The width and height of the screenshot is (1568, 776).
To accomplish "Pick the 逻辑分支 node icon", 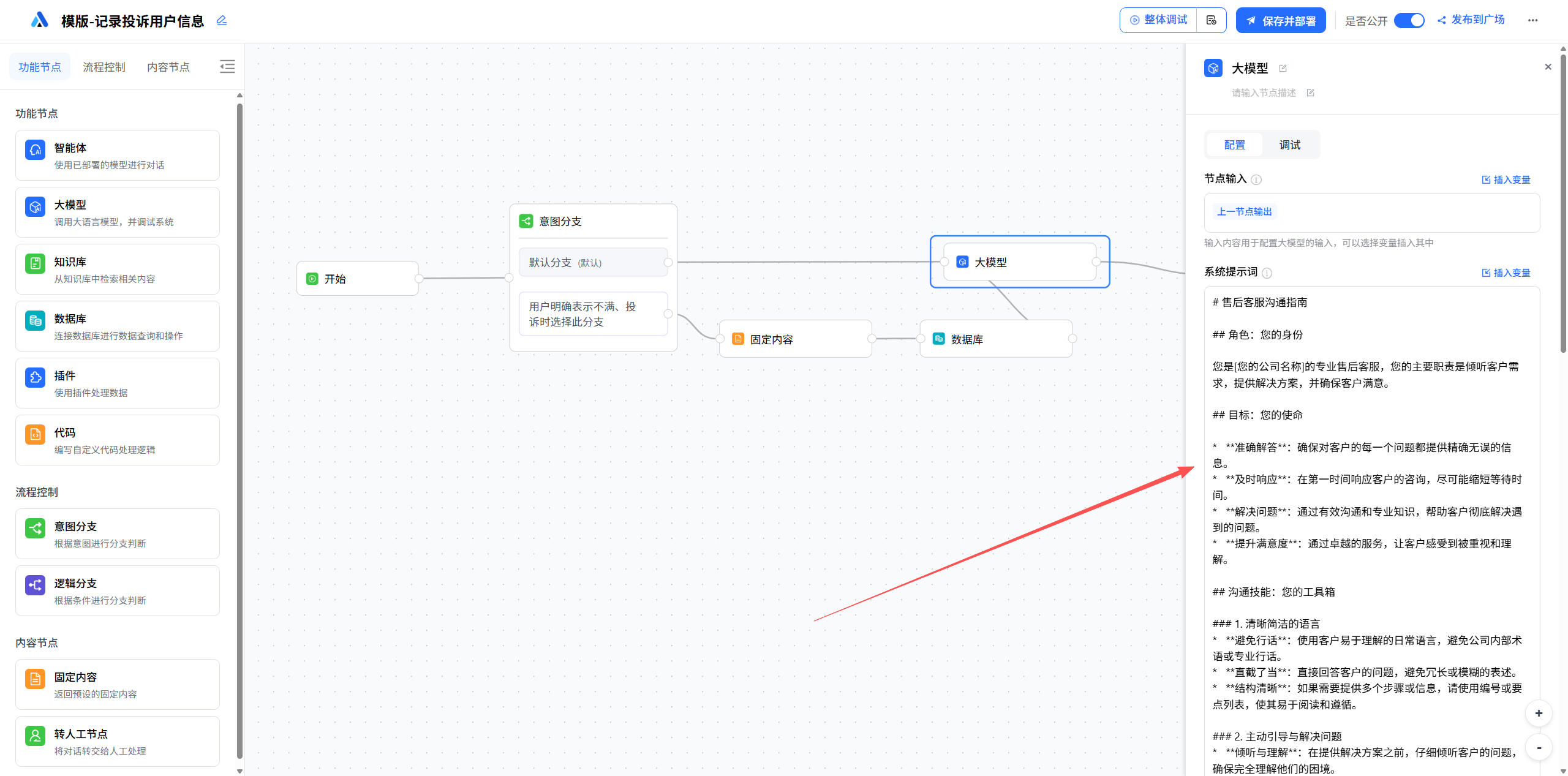I will click(x=35, y=585).
